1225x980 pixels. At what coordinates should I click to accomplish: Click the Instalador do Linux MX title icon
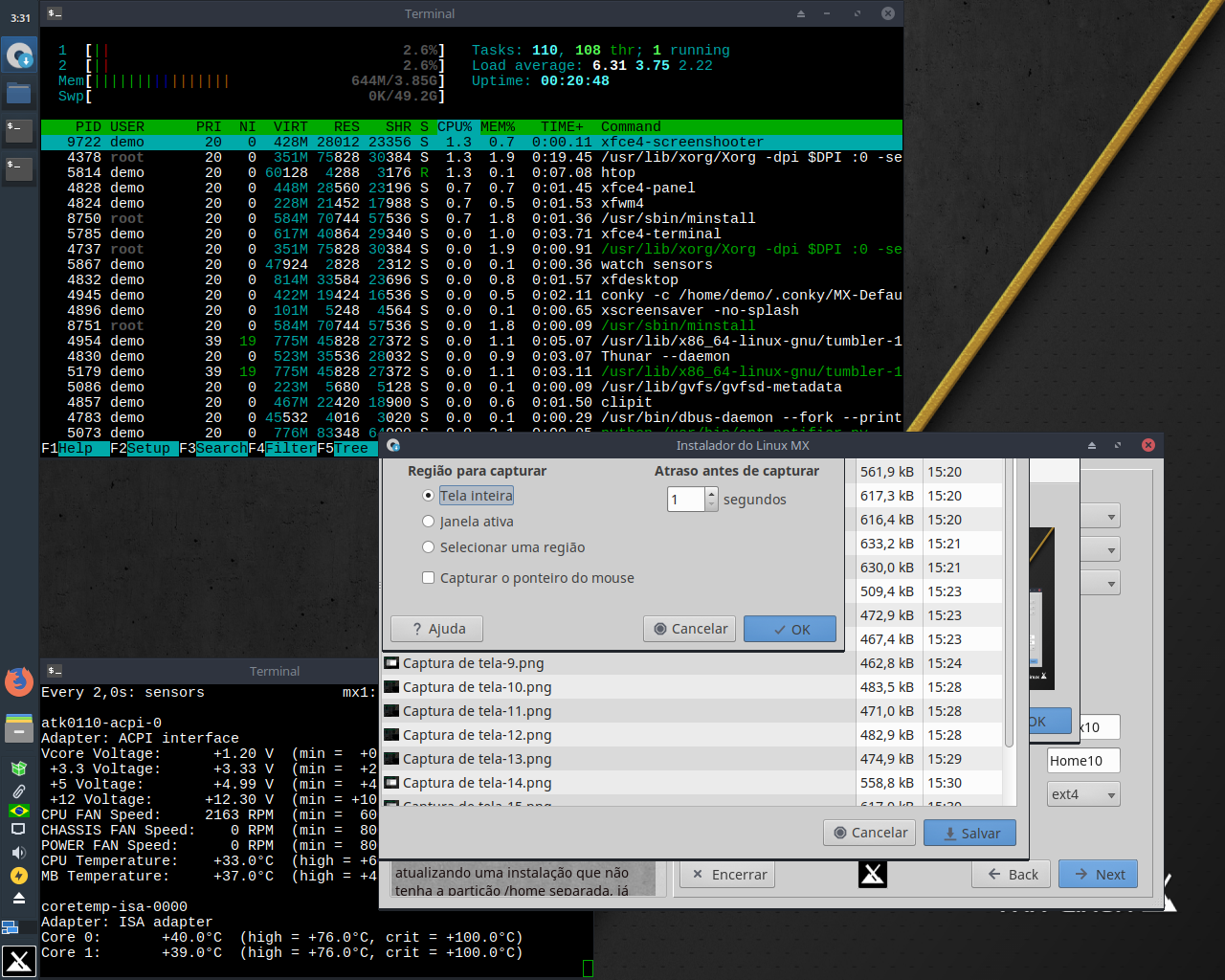click(x=393, y=445)
